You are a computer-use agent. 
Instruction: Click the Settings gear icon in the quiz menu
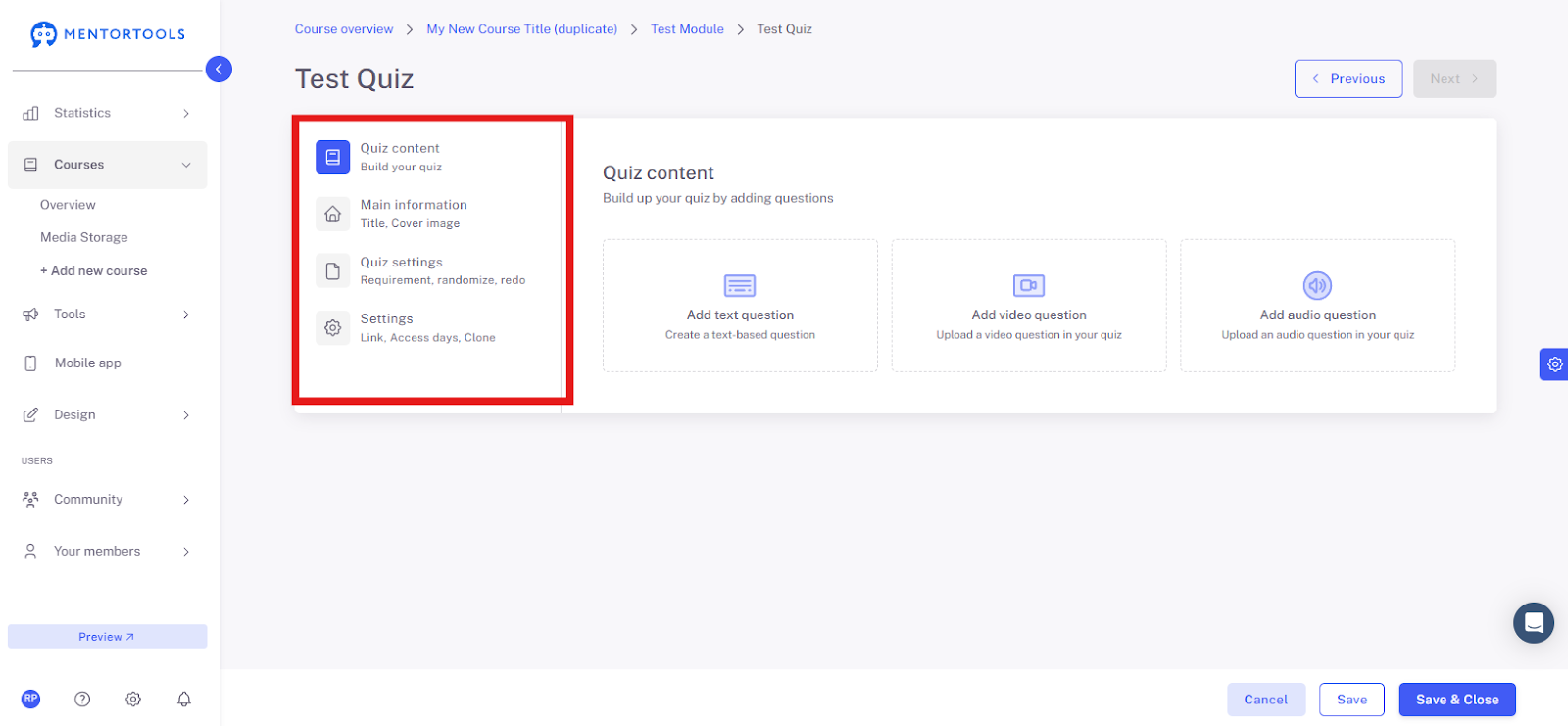332,327
